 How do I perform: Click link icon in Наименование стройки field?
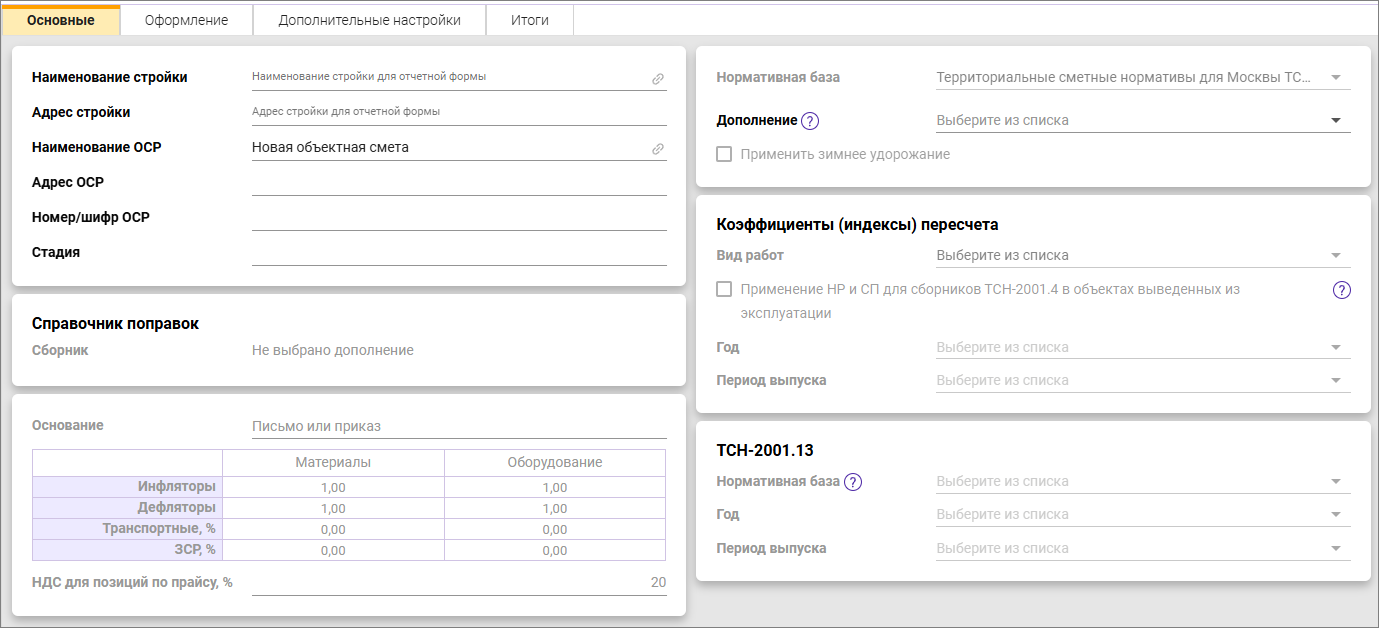pos(658,78)
